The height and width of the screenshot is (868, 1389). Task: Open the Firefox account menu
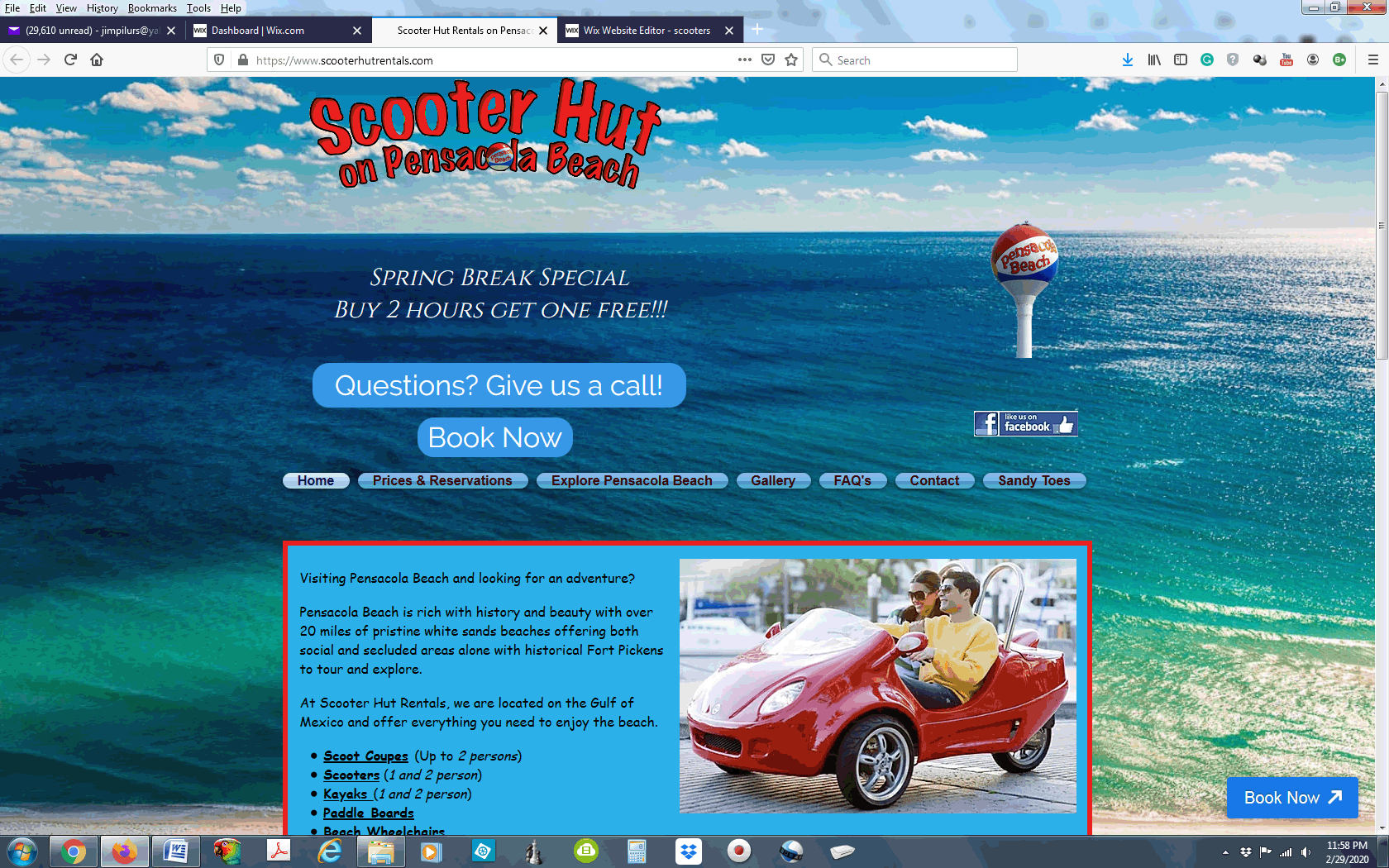click(1312, 60)
